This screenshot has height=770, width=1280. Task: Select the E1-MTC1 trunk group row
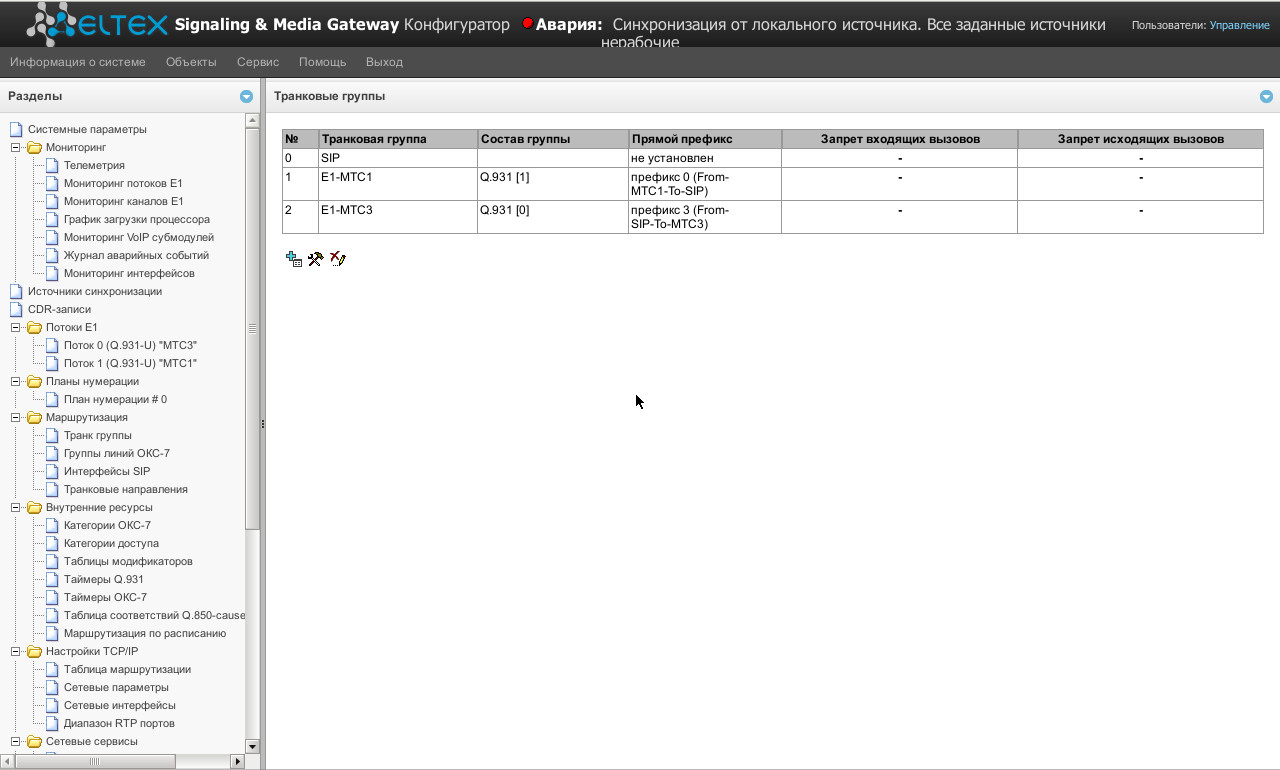pos(773,184)
